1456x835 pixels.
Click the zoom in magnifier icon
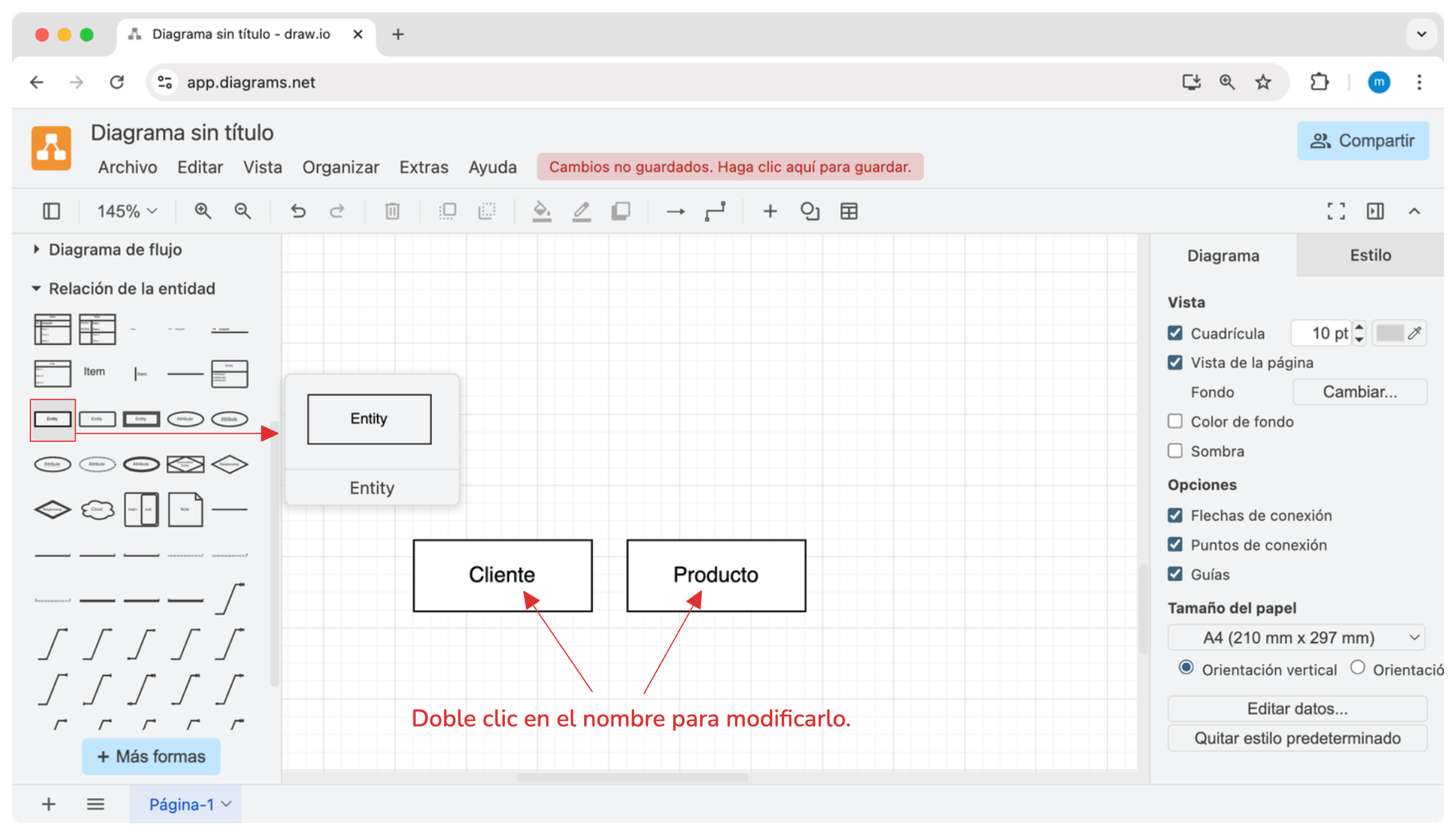(203, 211)
